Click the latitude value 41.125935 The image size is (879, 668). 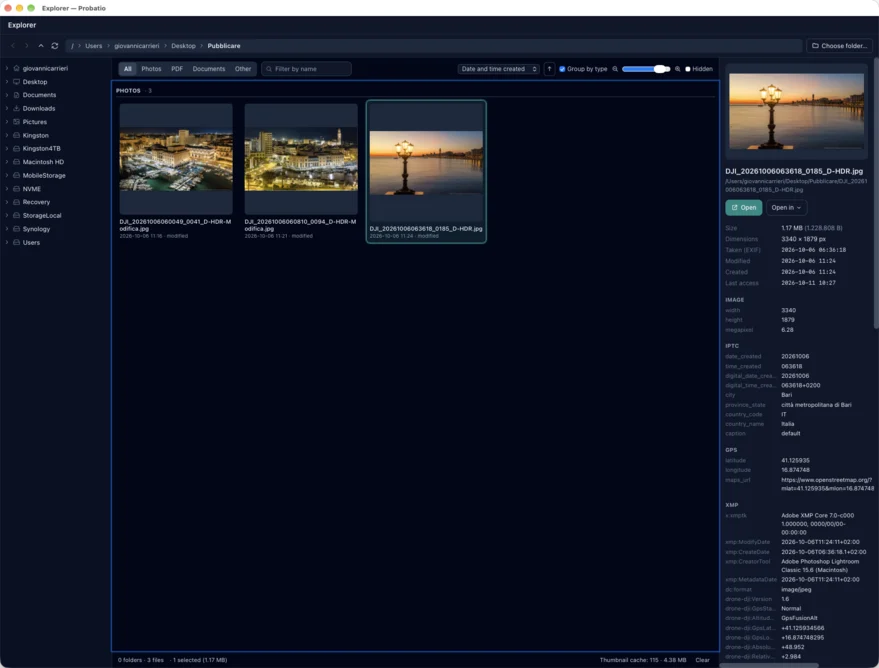point(795,460)
